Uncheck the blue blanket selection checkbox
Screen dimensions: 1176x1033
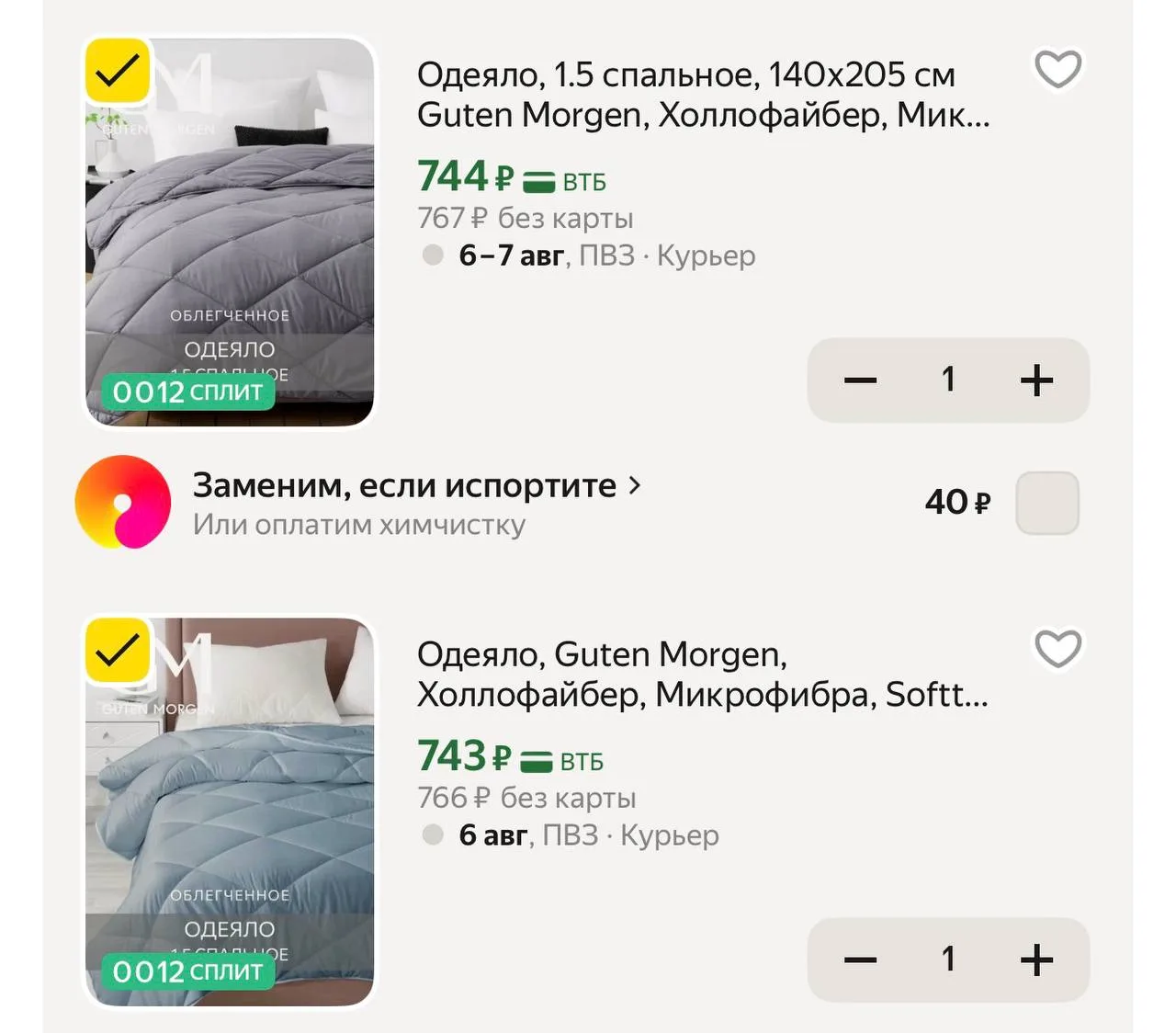tap(118, 651)
